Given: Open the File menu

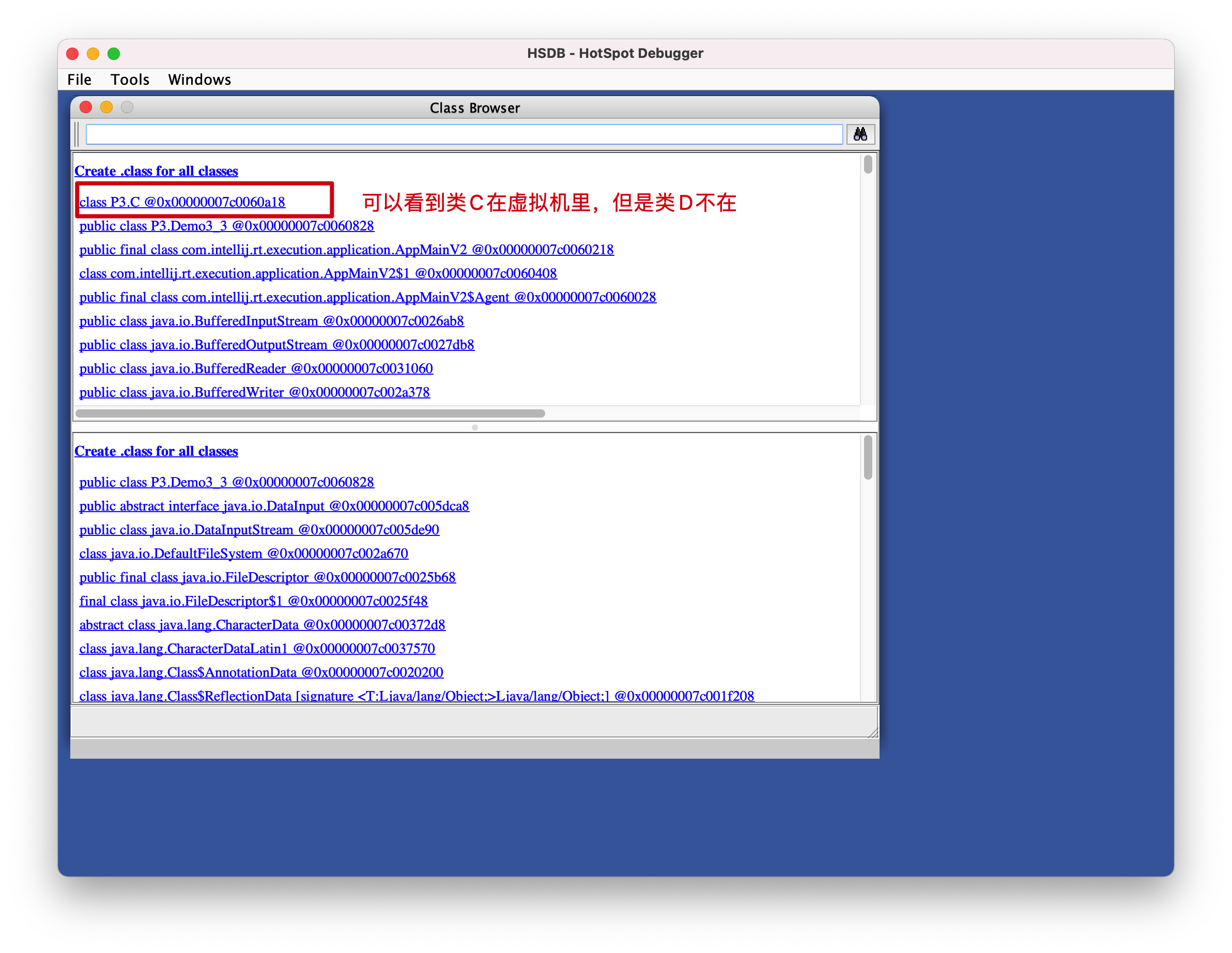Looking at the screenshot, I should click(79, 80).
